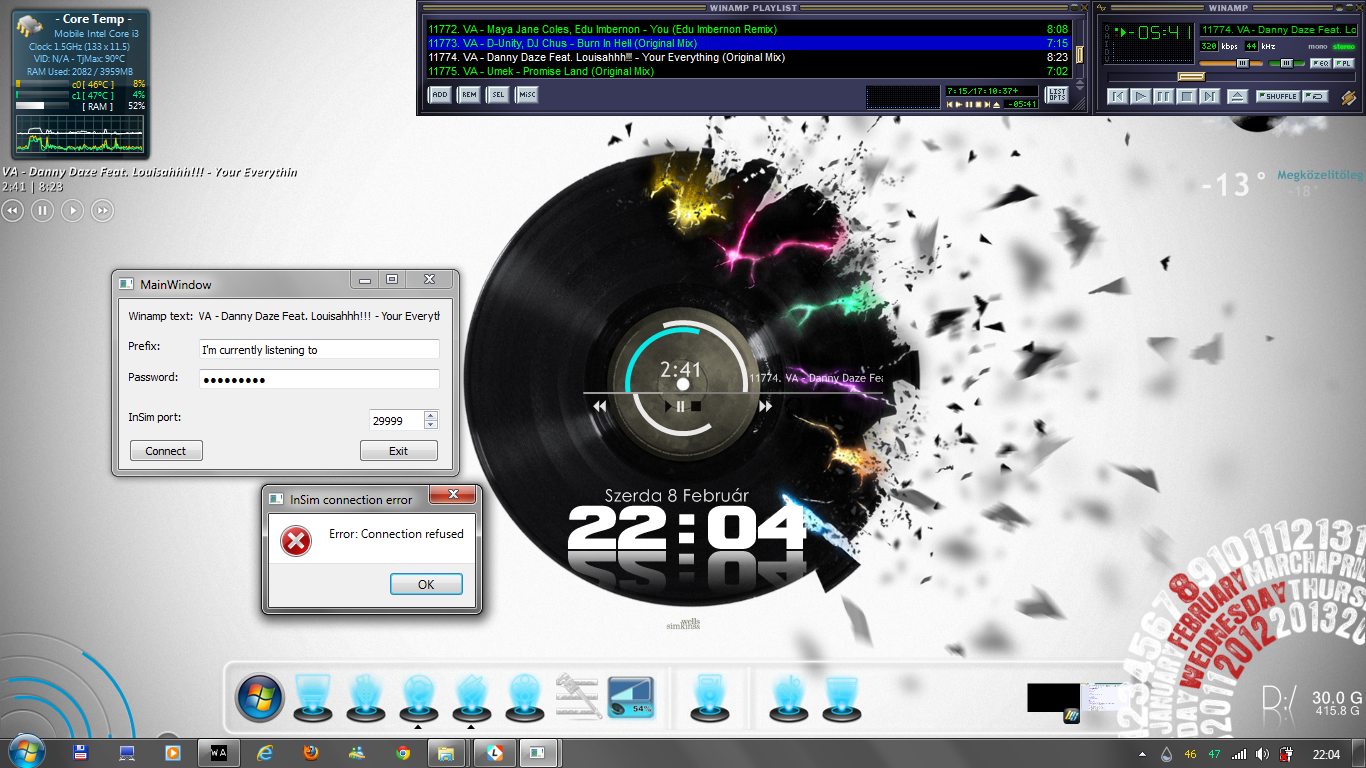Click the 54% monitor icon in dock
The height and width of the screenshot is (768, 1366).
tap(630, 697)
